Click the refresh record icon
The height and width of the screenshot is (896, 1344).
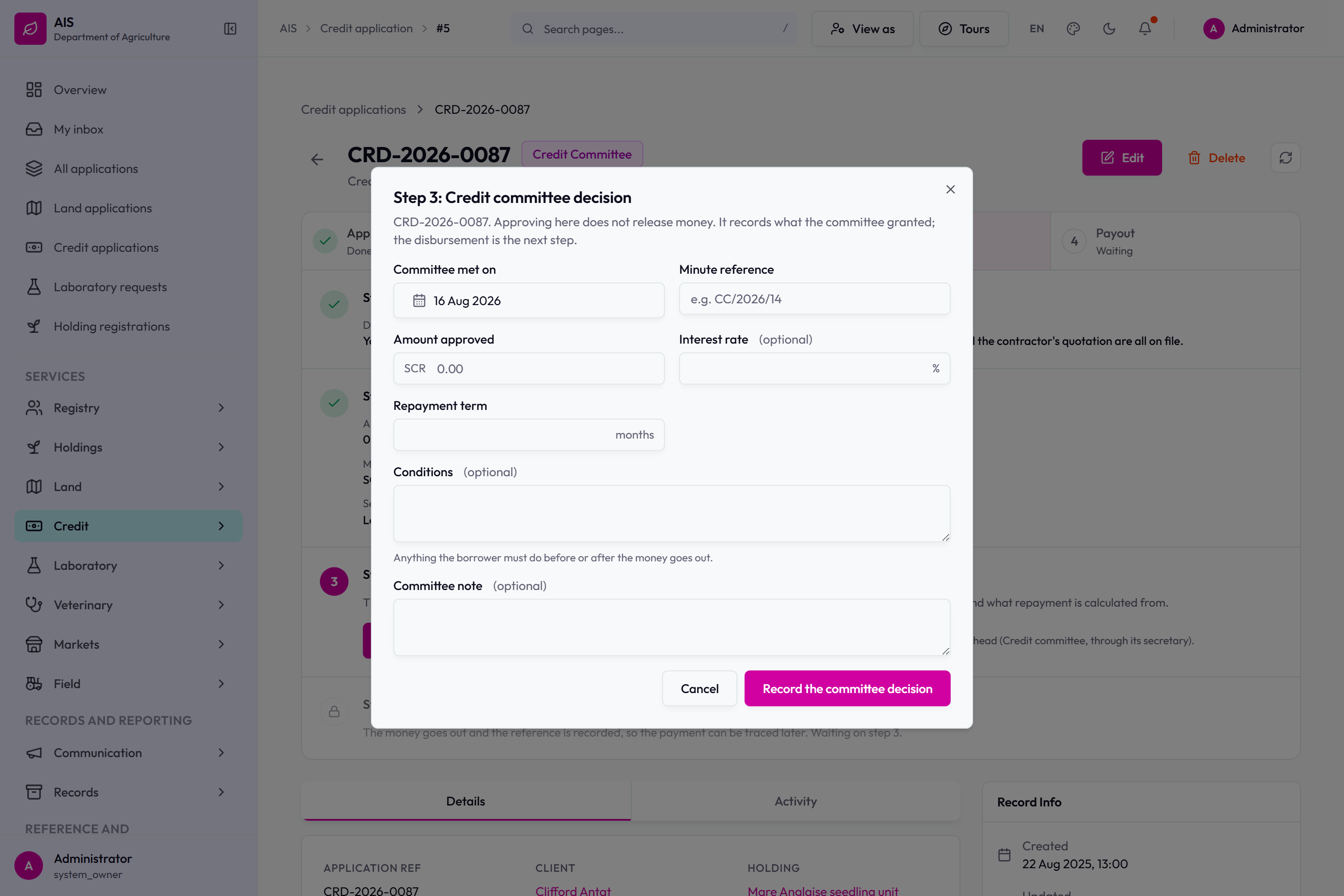(x=1286, y=158)
